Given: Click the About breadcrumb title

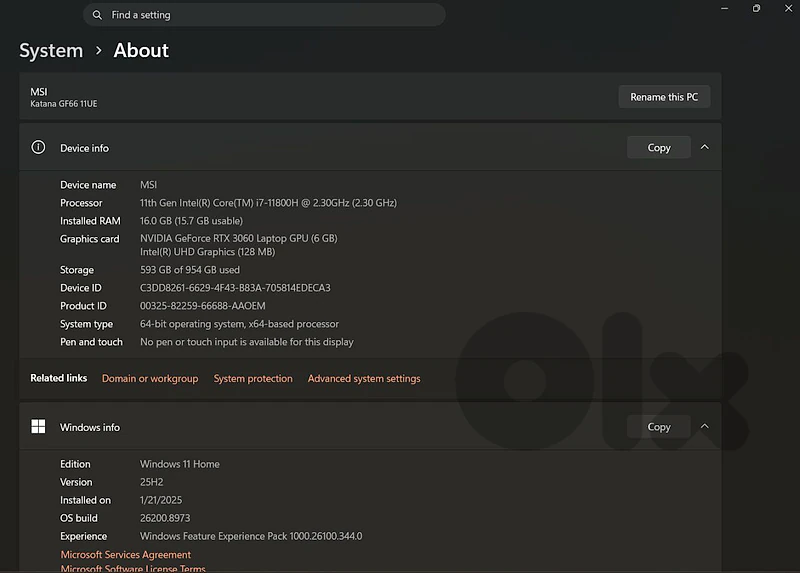Looking at the screenshot, I should click(x=141, y=51).
